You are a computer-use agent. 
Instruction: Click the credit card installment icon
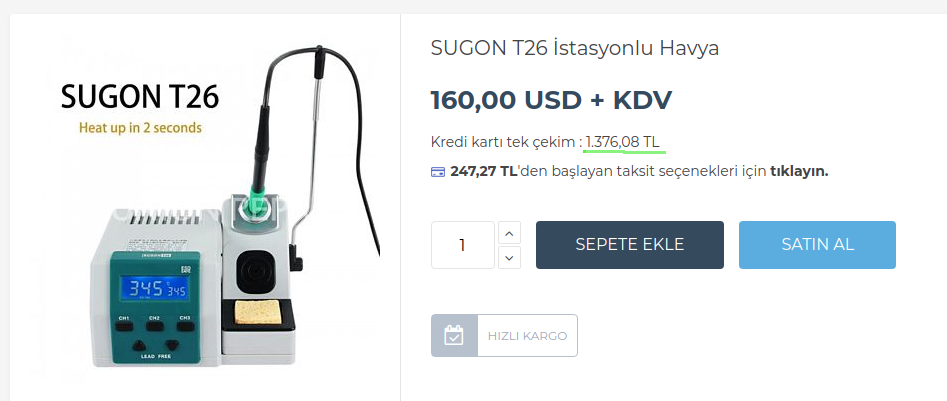click(438, 172)
